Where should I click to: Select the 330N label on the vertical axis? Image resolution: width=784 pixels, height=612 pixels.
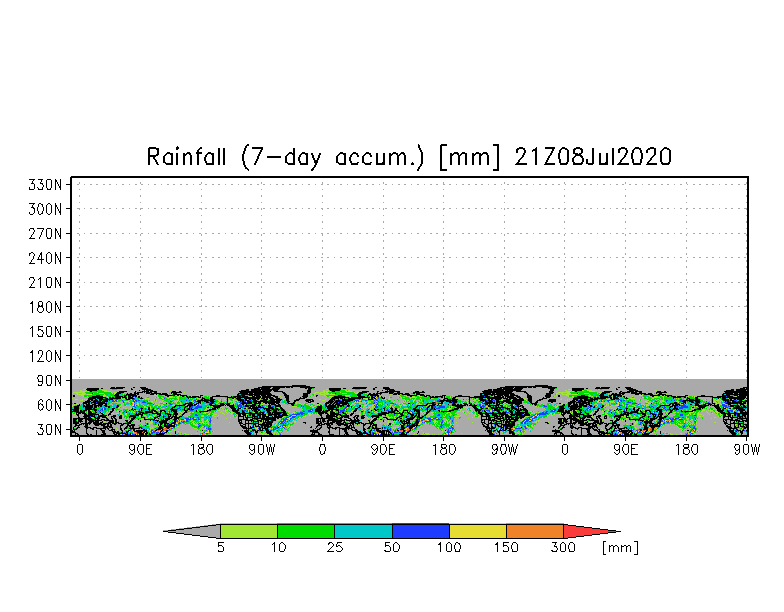tap(48, 185)
